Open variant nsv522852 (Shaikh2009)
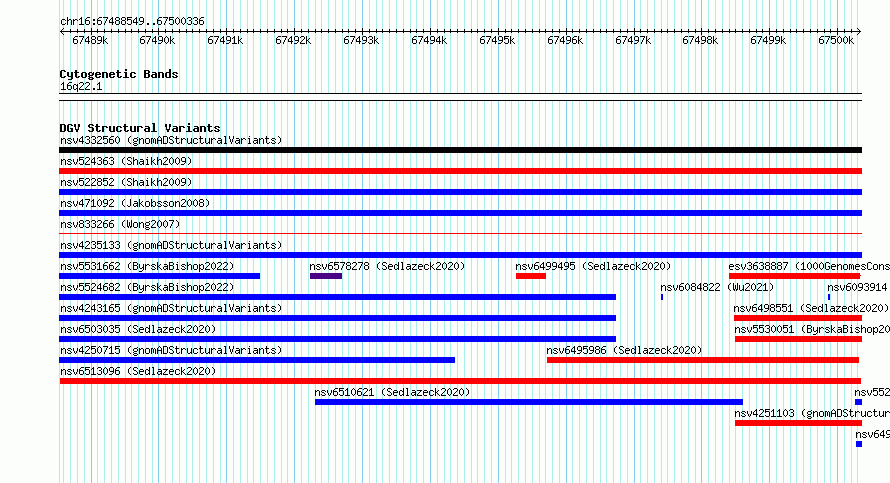Screen dimensions: 890x483 [x=126, y=182]
